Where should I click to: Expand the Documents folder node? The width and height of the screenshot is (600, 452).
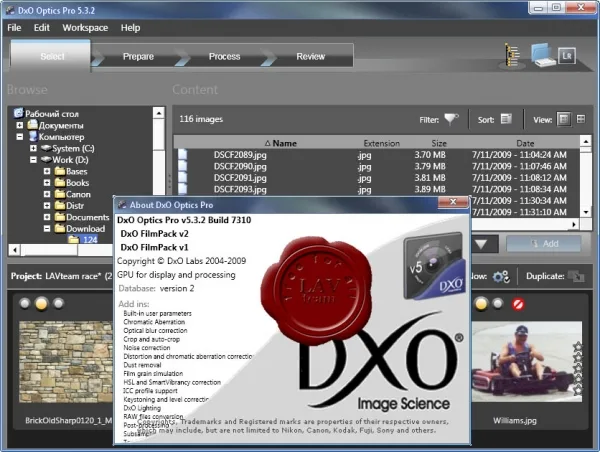47,217
